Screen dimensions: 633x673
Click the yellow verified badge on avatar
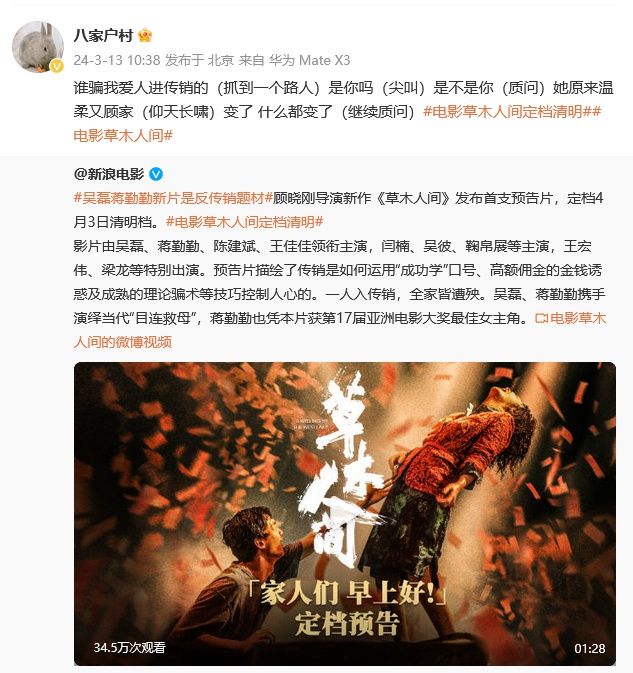57,66
